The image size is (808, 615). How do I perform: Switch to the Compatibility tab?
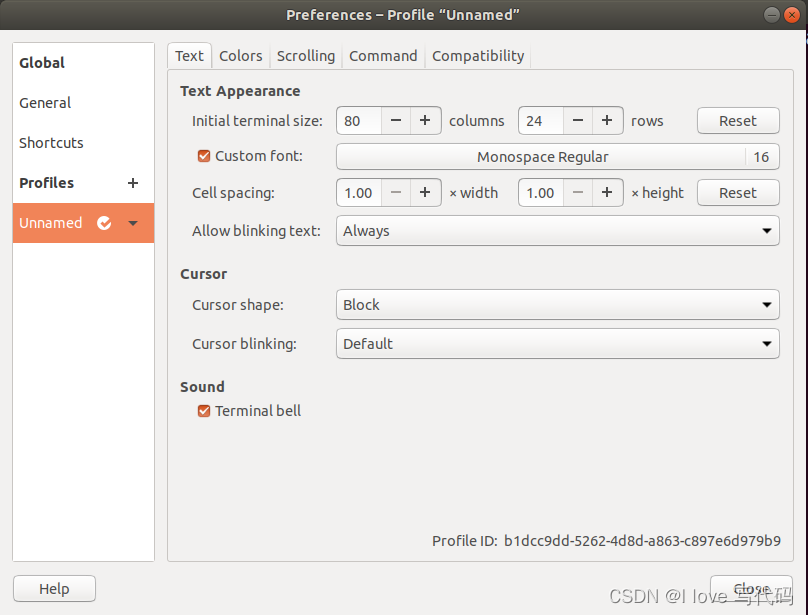478,56
